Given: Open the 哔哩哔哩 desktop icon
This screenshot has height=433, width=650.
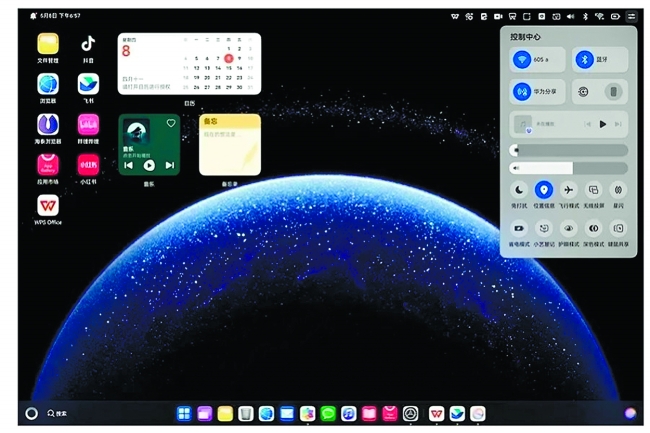Looking at the screenshot, I should pos(88,125).
